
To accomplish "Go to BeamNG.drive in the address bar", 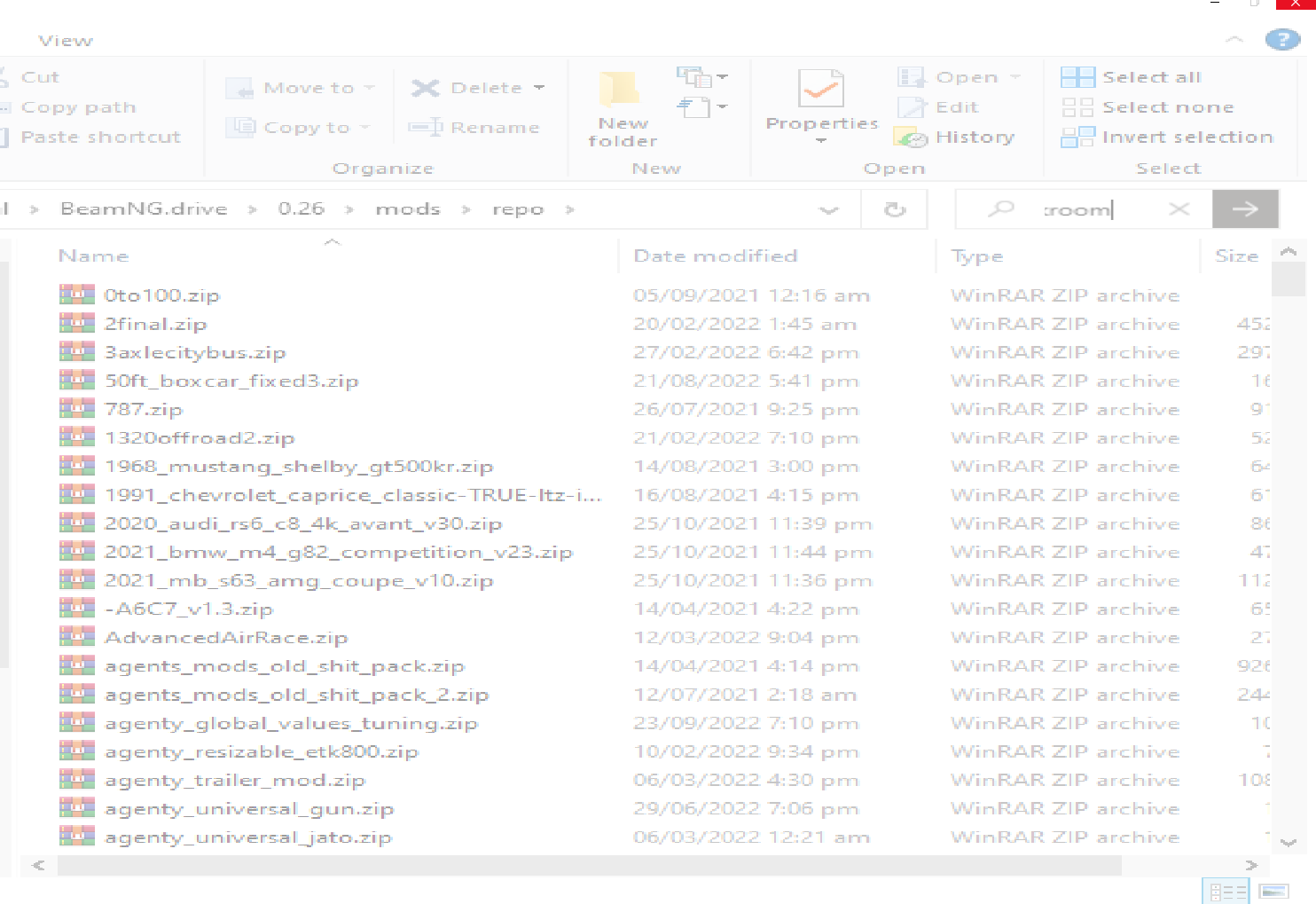I will tap(144, 209).
